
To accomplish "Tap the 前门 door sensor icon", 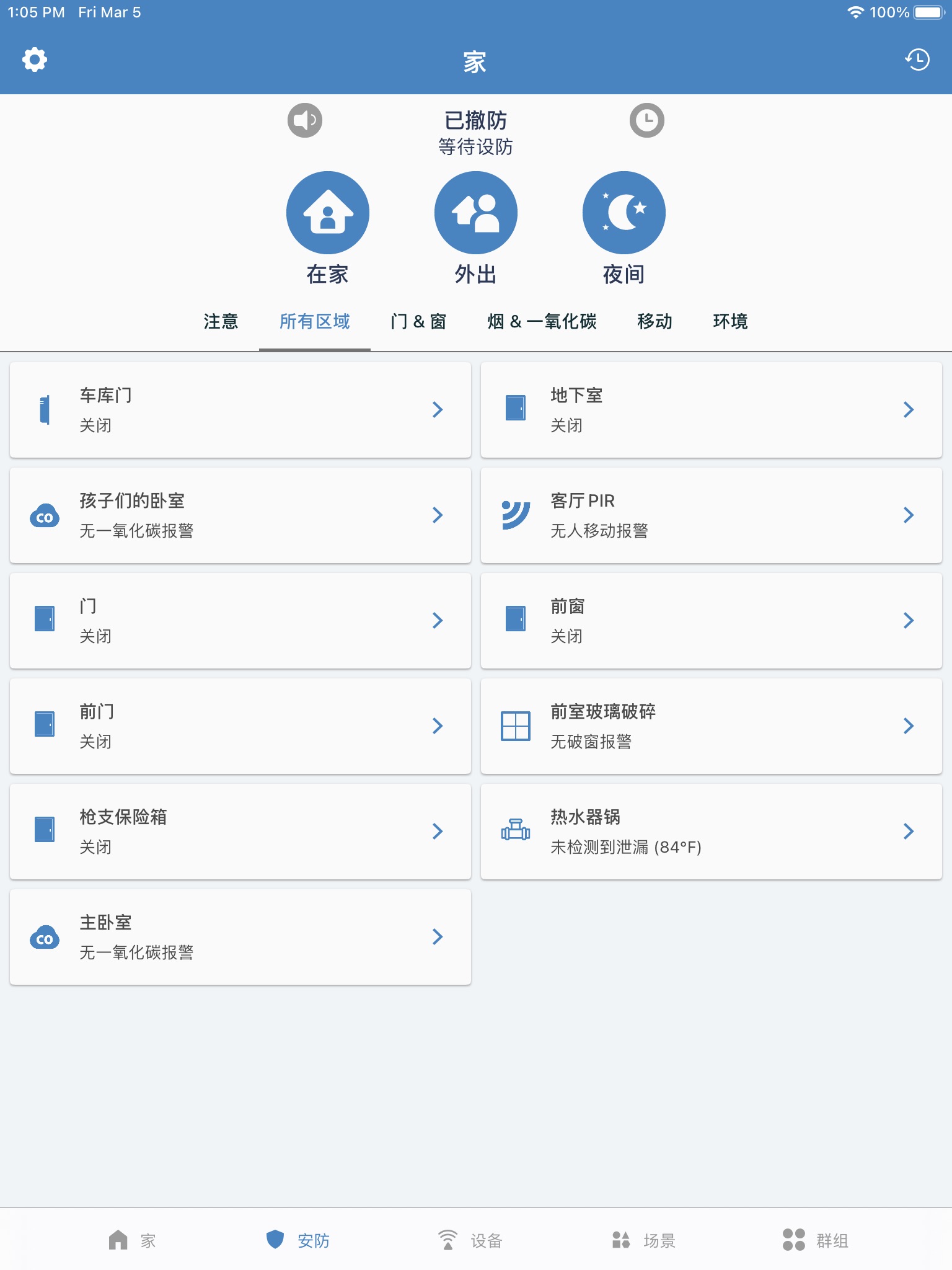I will pyautogui.click(x=45, y=724).
